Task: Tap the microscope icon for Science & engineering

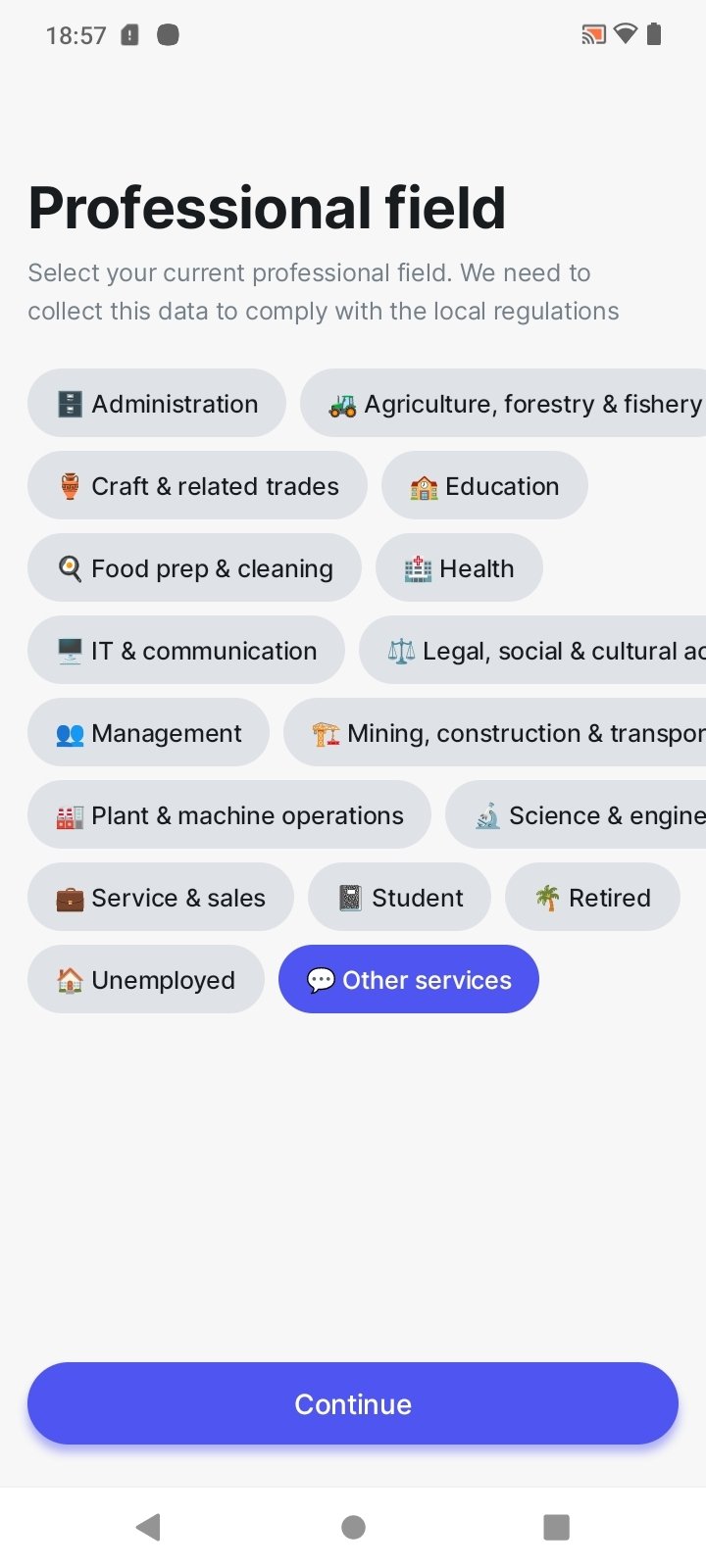Action: 487,815
